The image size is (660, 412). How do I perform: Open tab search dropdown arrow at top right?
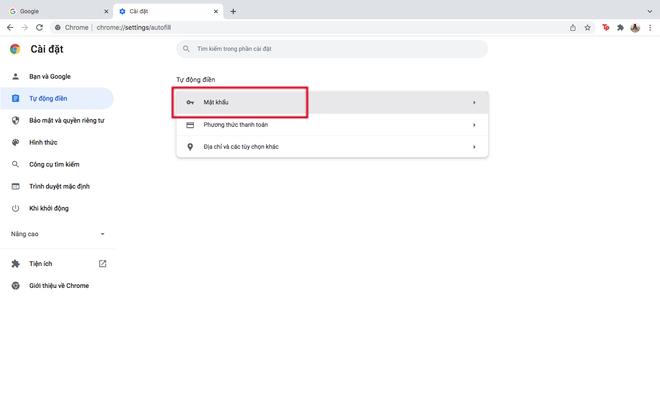click(x=649, y=11)
